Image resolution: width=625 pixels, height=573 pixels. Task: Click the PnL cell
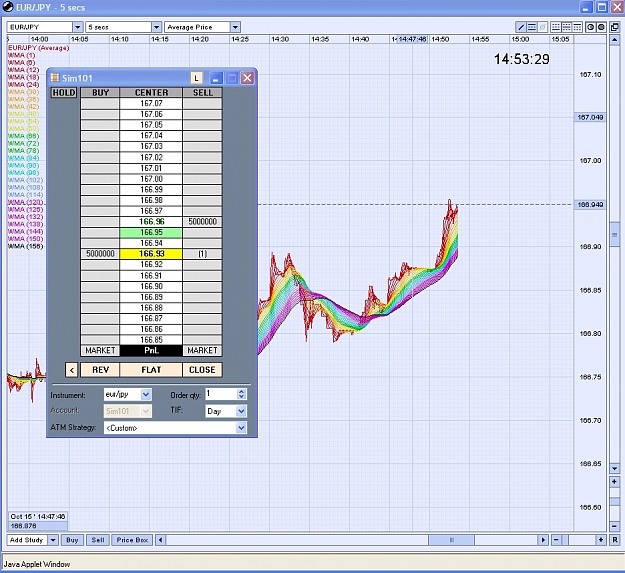151,351
